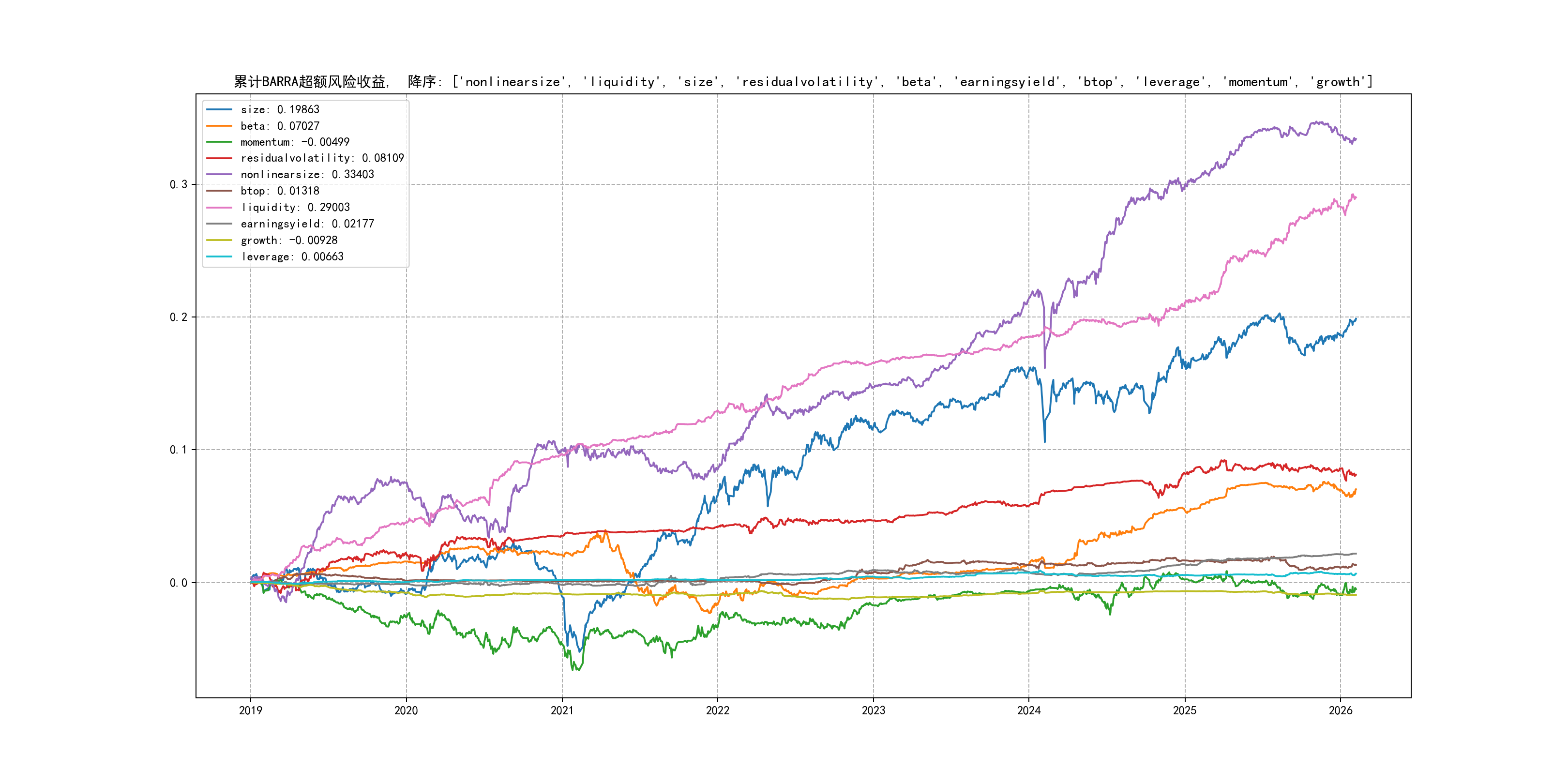Image resolution: width=1568 pixels, height=784 pixels.
Task: Click the 0.2 y-axis tick label
Action: pos(179,317)
